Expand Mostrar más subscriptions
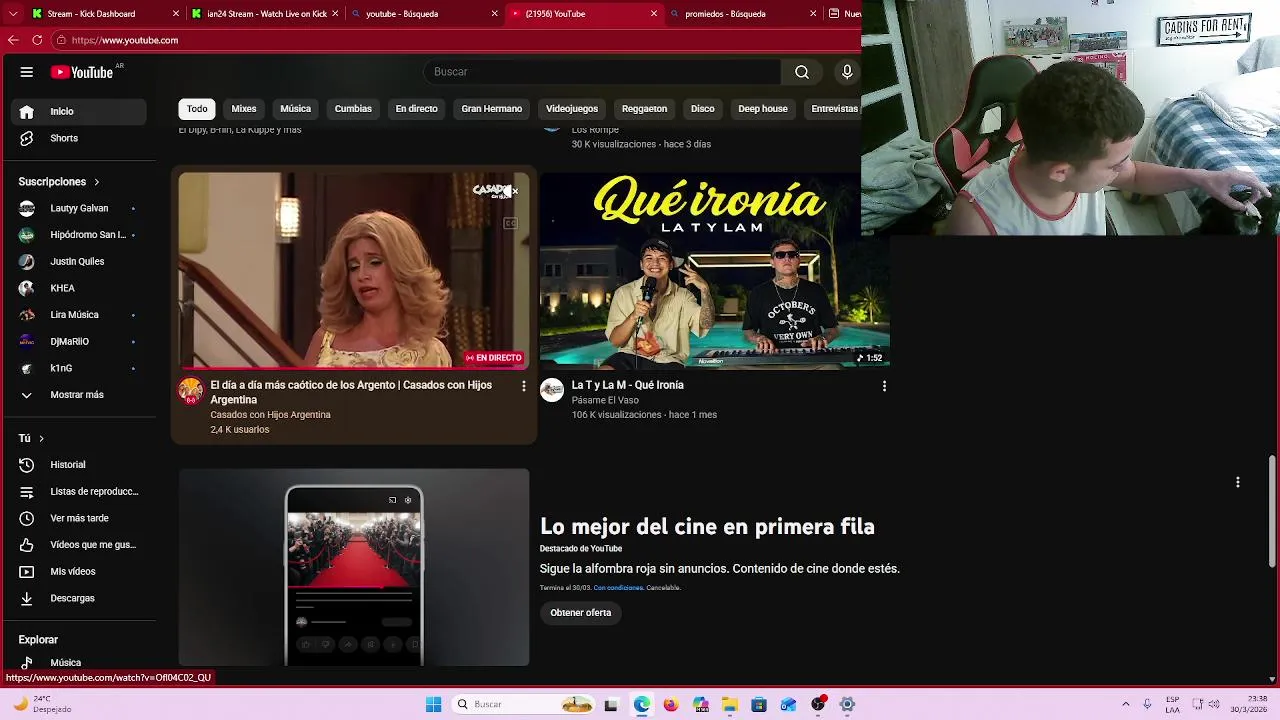Viewport: 1280px width, 720px height. coord(79,395)
